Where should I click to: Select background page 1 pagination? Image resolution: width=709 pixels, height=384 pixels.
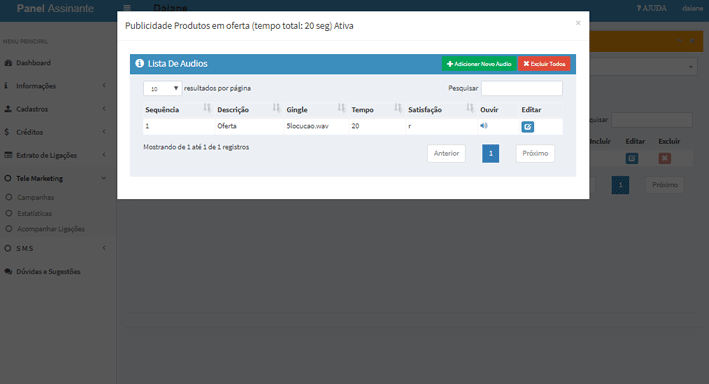pos(620,185)
